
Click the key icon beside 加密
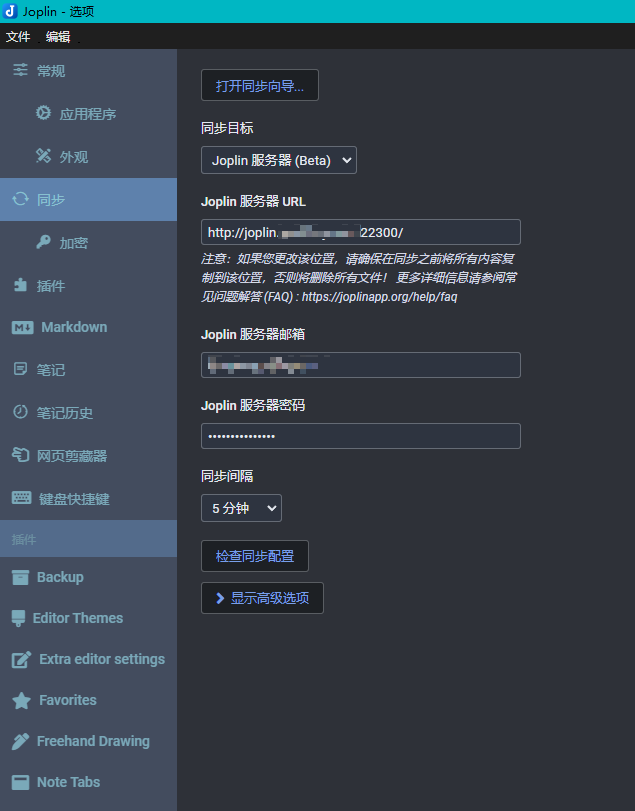click(43, 242)
